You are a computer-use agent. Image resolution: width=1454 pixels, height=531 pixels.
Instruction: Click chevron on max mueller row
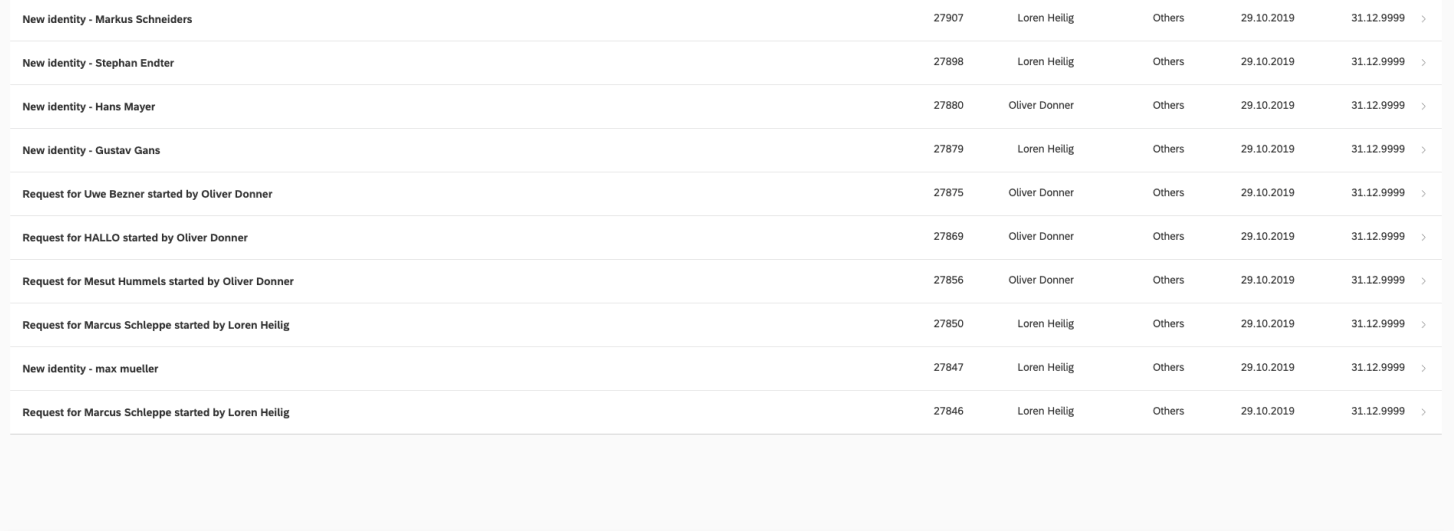coord(1423,368)
